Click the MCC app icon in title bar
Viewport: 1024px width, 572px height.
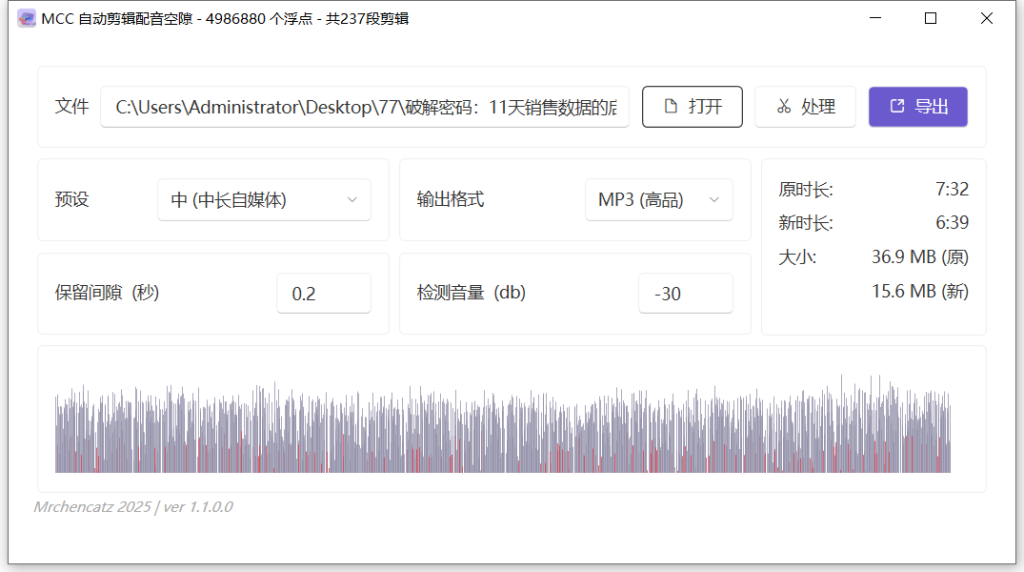[x=26, y=18]
